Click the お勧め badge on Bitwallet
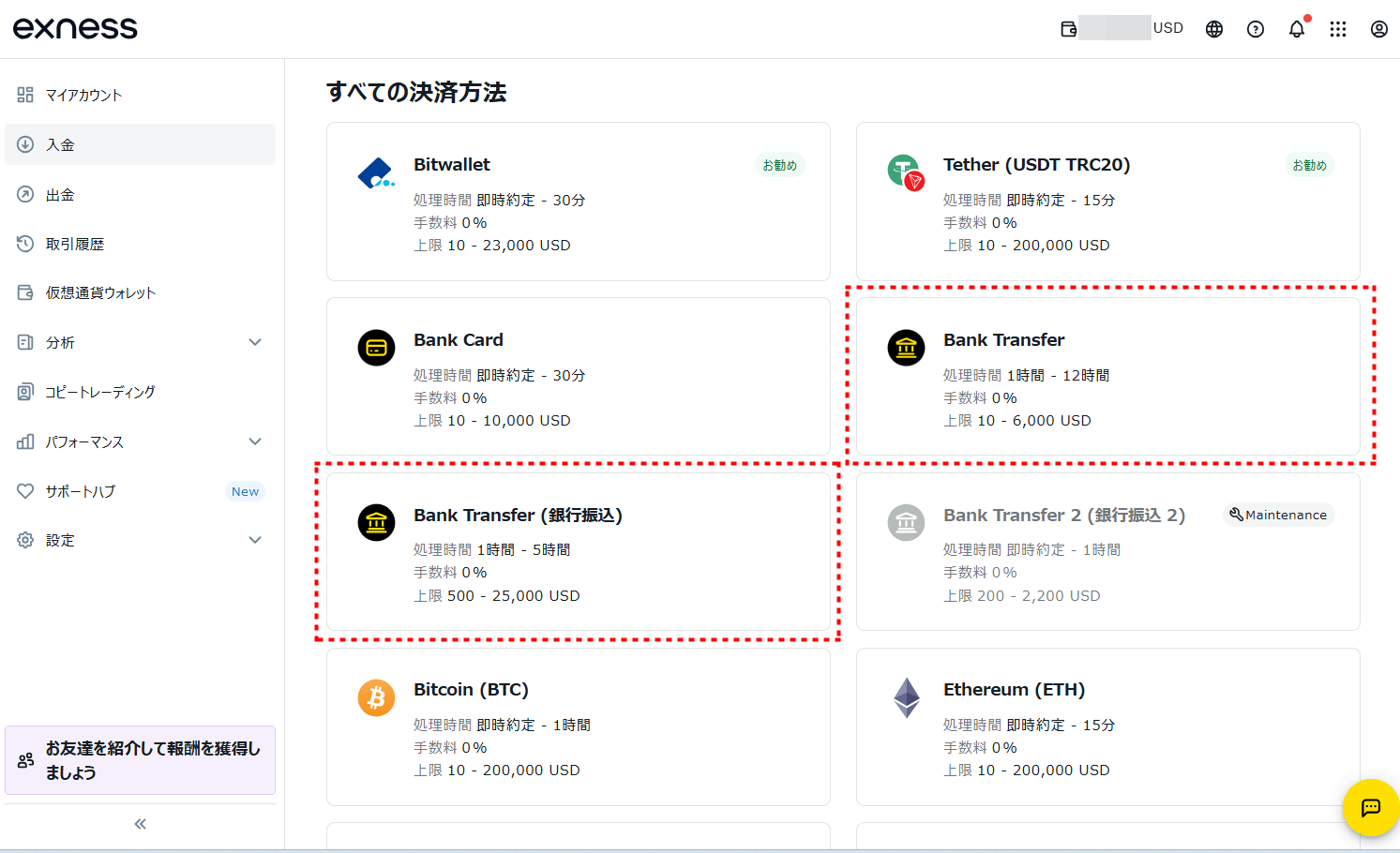 779,165
